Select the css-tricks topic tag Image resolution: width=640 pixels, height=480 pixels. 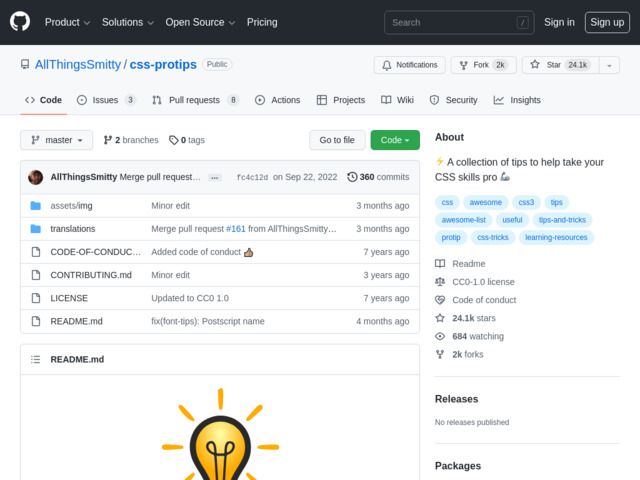point(493,238)
